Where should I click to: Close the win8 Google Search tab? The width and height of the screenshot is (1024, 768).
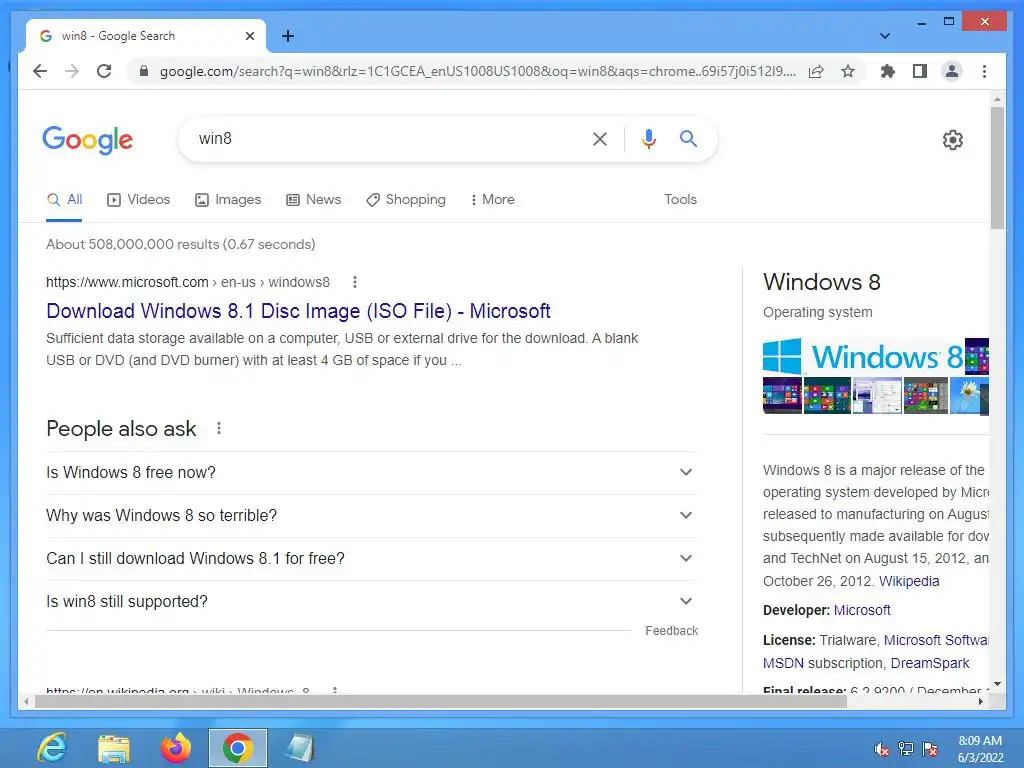tap(249, 36)
